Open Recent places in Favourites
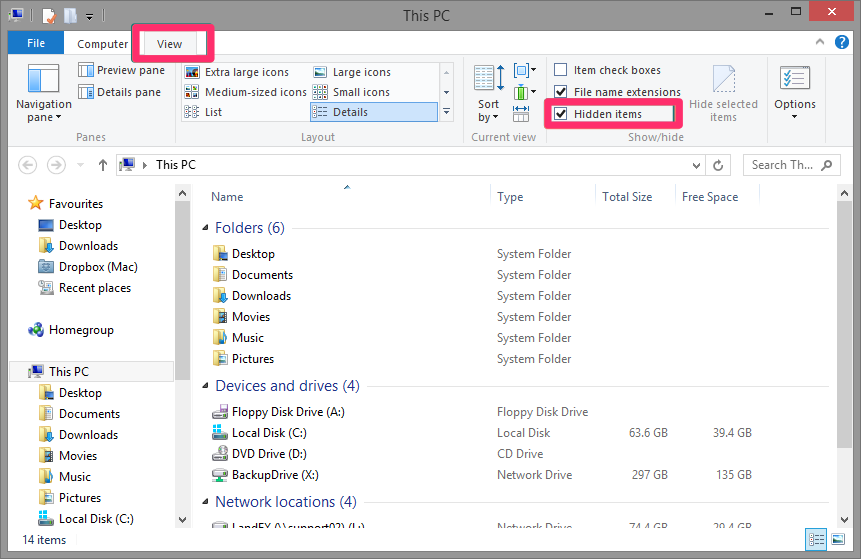This screenshot has width=861, height=559. (94, 288)
